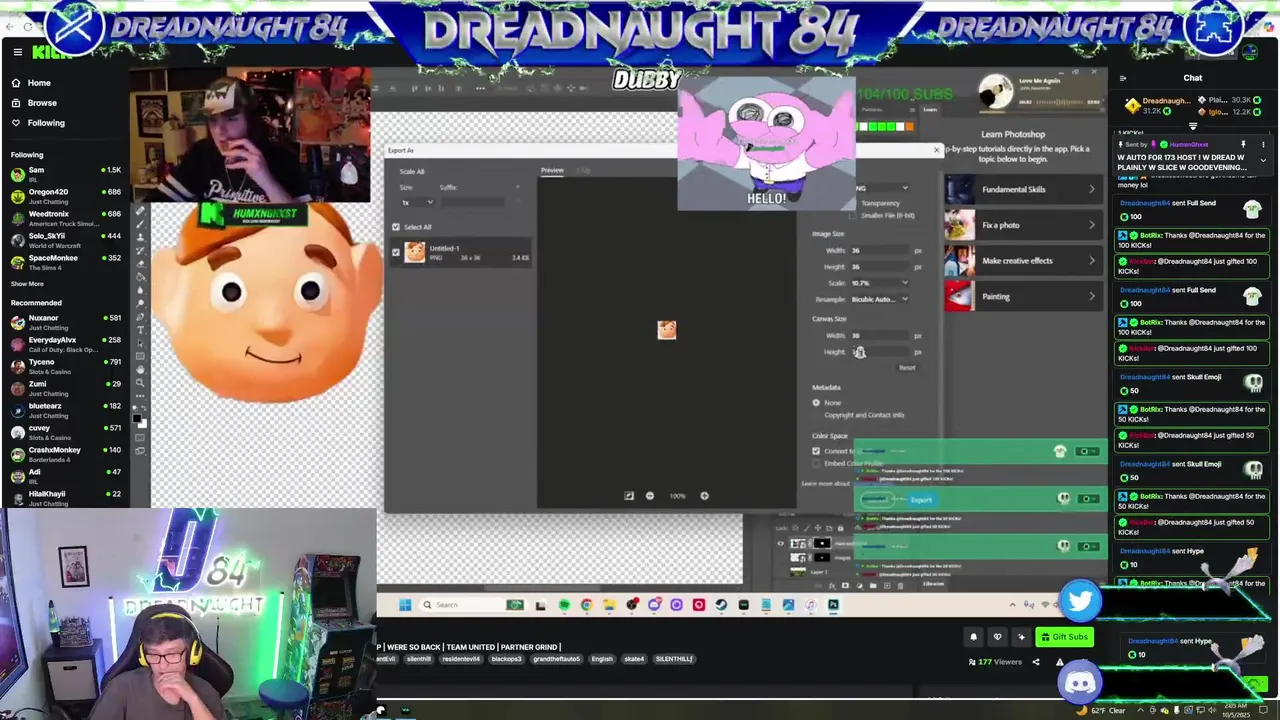Create a new layer group folder

click(x=873, y=585)
